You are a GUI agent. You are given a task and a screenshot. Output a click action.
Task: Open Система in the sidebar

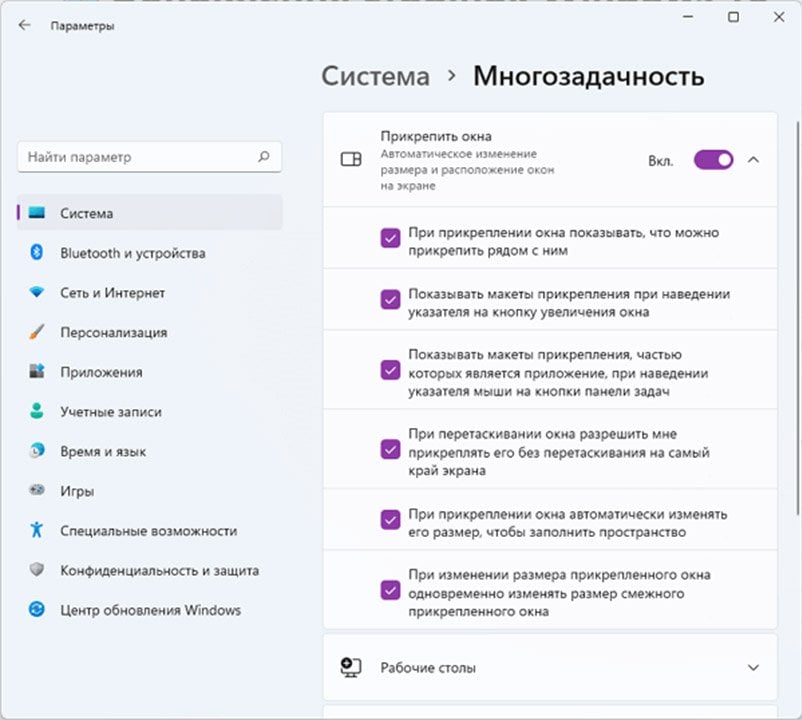[x=150, y=213]
